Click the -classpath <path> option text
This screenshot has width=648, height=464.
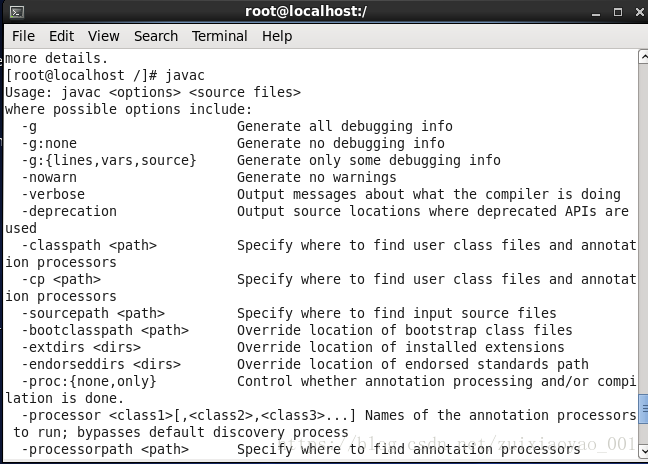tap(89, 245)
